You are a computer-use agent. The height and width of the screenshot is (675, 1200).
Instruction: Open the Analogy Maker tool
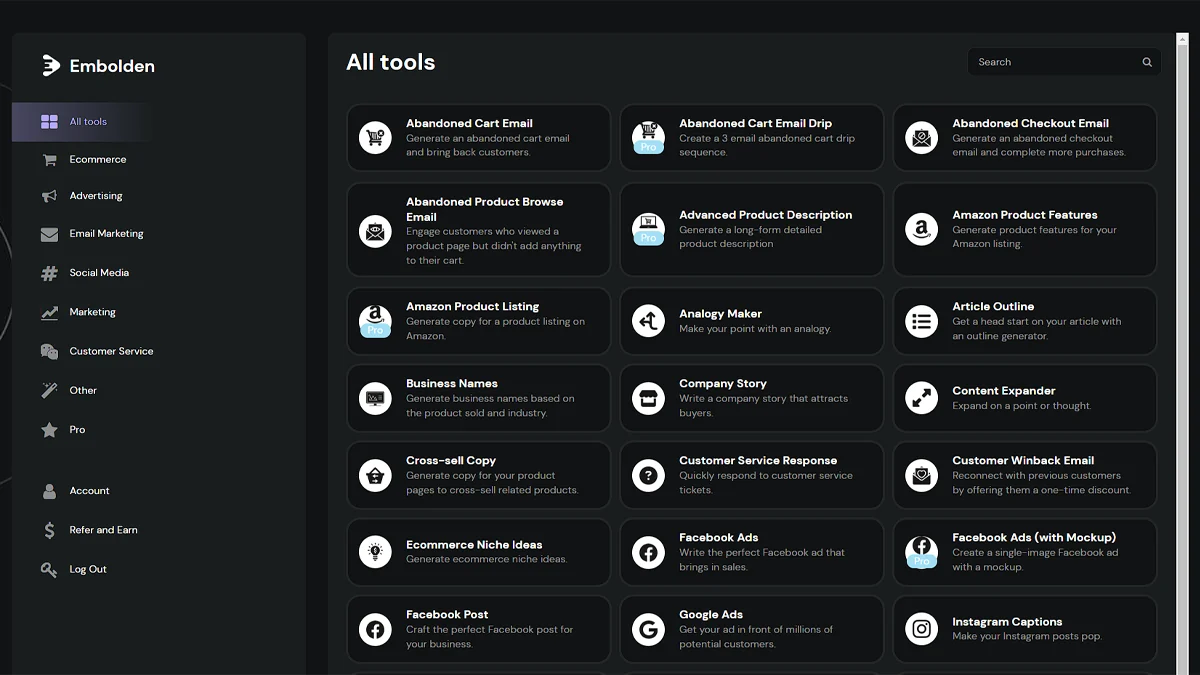tap(752, 321)
